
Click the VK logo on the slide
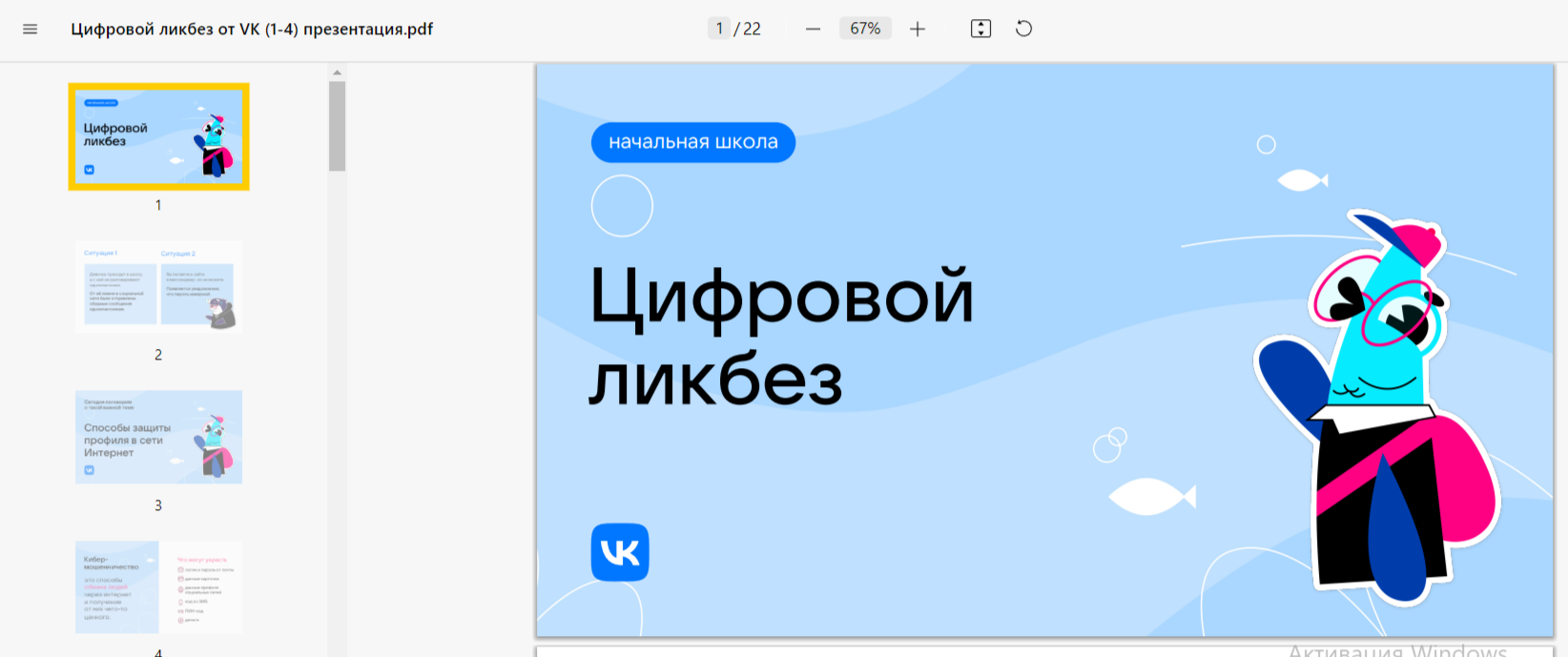click(x=620, y=552)
